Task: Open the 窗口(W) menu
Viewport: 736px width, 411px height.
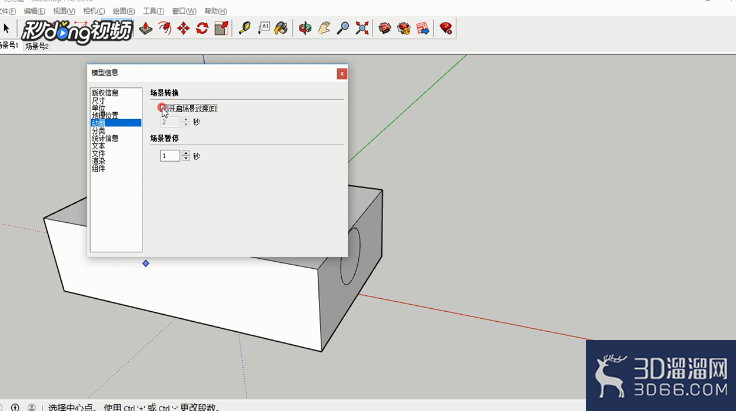Action: pos(184,11)
